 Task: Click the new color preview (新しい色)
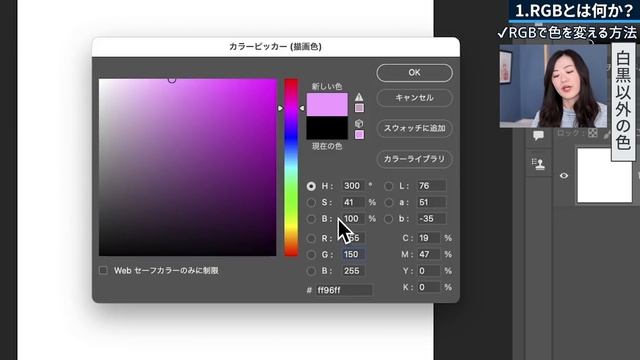tap(327, 104)
